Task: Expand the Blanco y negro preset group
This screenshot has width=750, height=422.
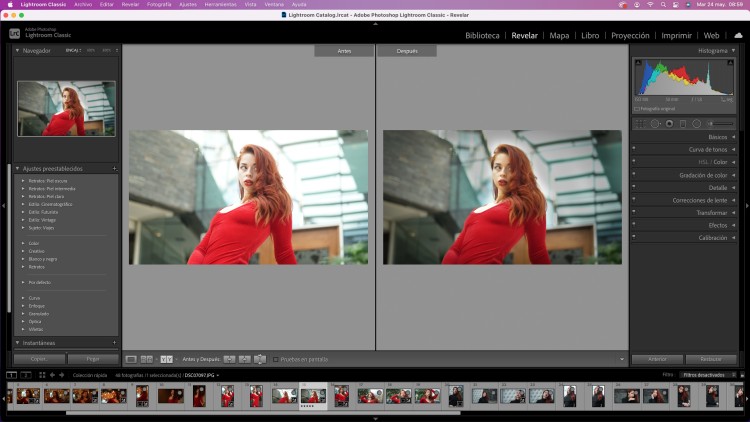Action: pos(23,259)
